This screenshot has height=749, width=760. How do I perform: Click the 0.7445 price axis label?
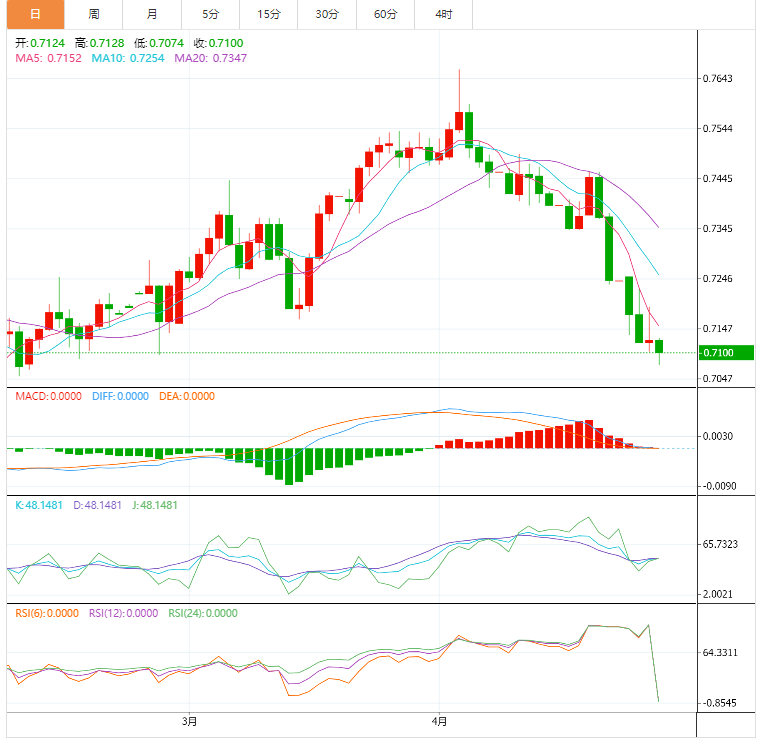click(718, 179)
